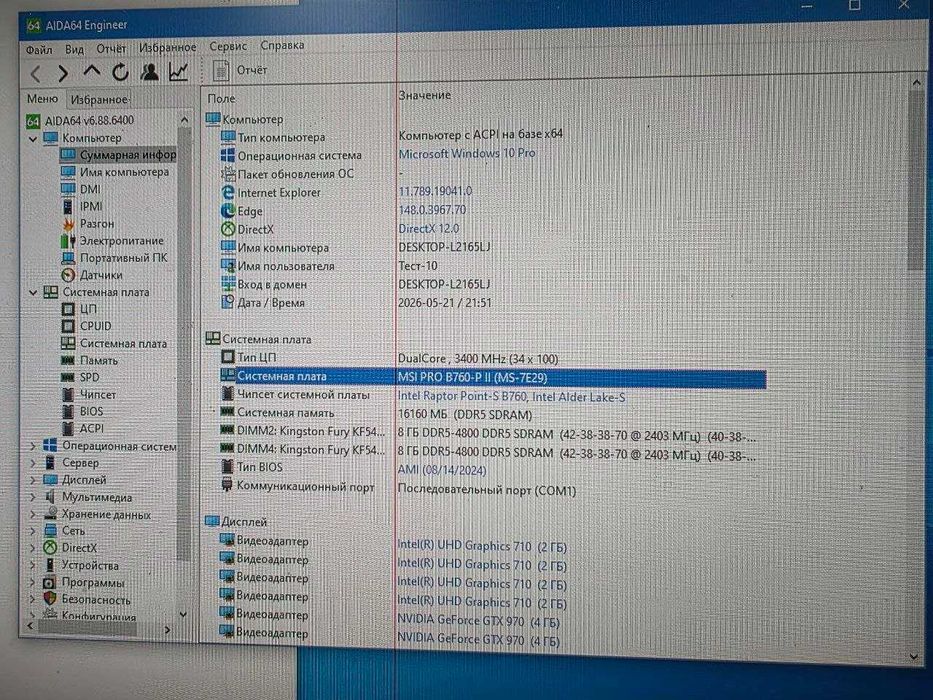Collapse the Компьютер tree node
933x700 pixels.
(x=33, y=139)
